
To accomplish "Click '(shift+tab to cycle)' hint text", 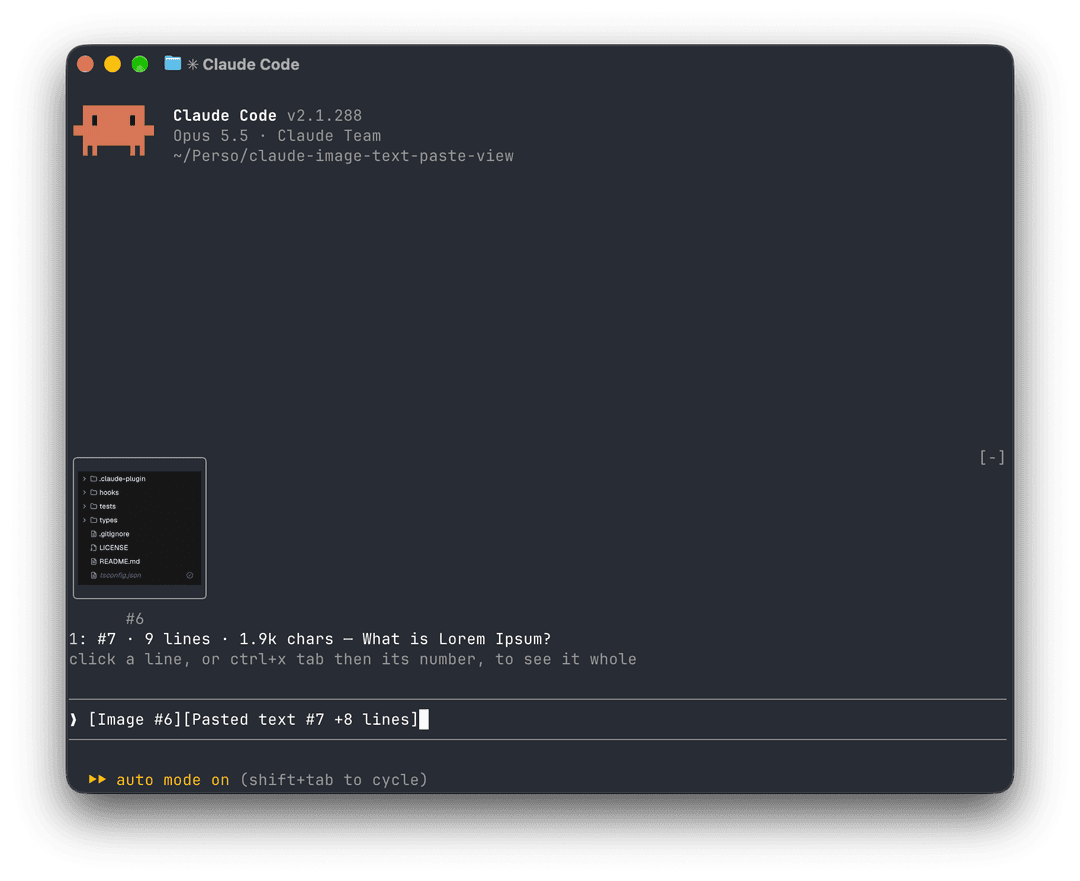I will coord(333,780).
